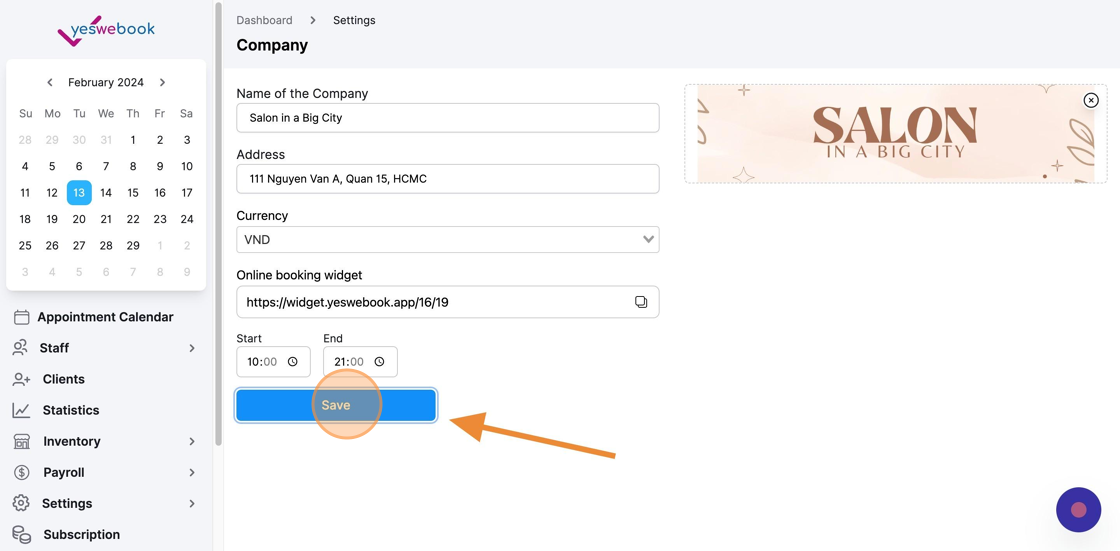This screenshot has height=551, width=1120.
Task: Save the company settings
Action: (336, 405)
